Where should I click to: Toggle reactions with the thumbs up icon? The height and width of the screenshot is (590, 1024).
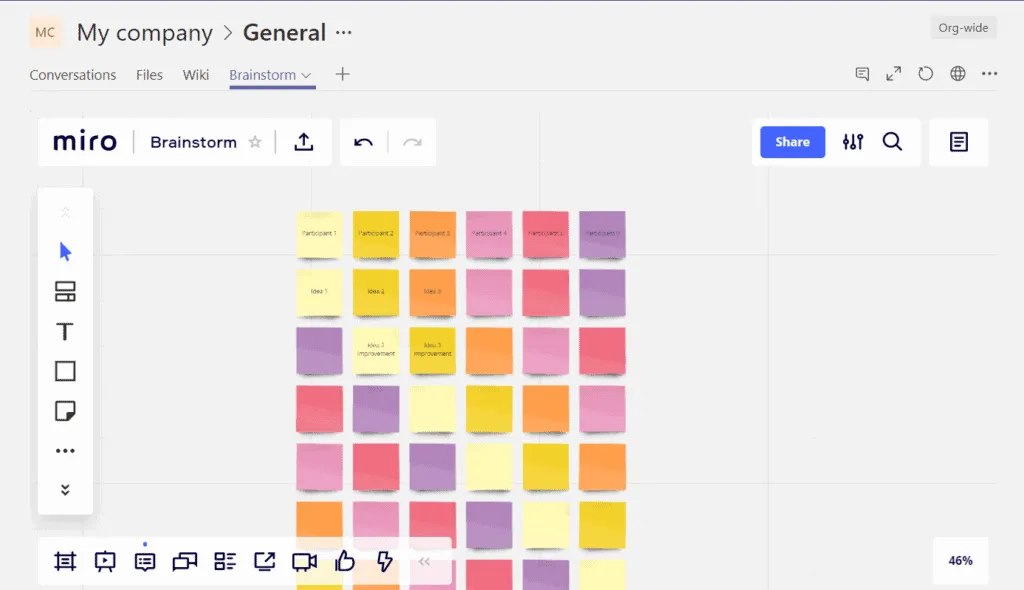click(344, 561)
